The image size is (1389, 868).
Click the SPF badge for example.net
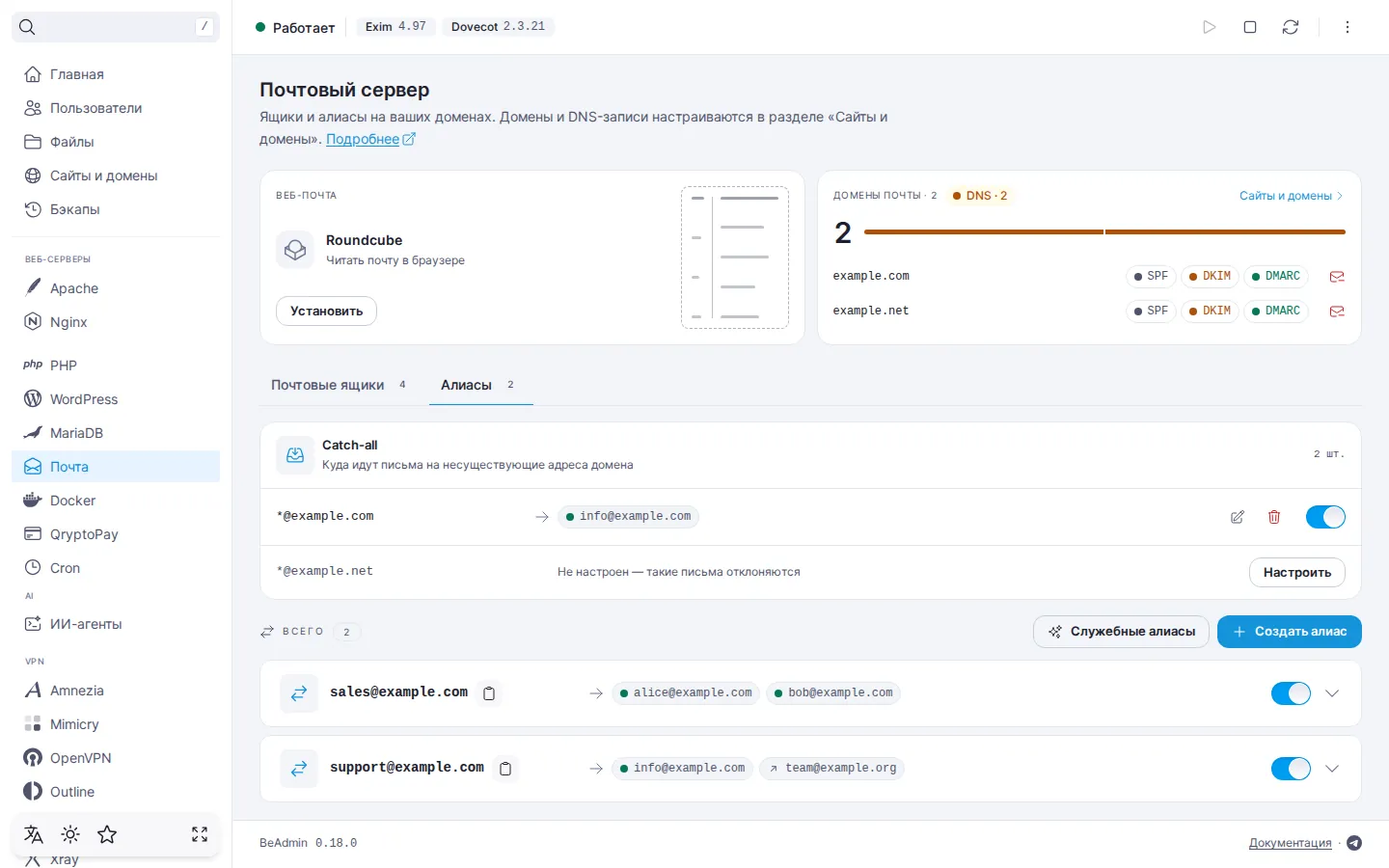coord(1151,312)
